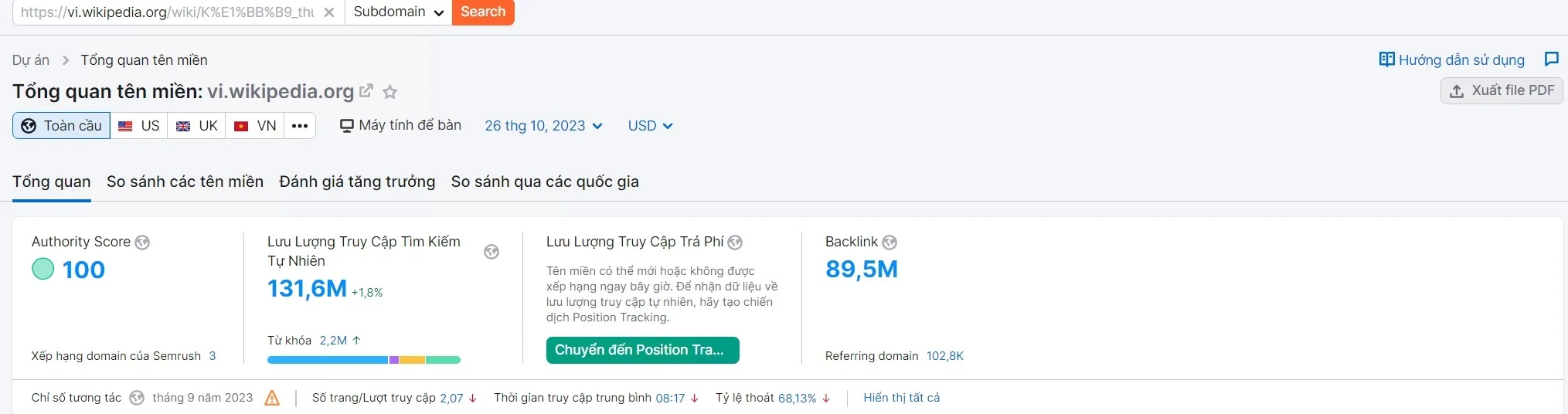Click Xuất file PDF export button
The height and width of the screenshot is (414, 1568).
point(1502,90)
